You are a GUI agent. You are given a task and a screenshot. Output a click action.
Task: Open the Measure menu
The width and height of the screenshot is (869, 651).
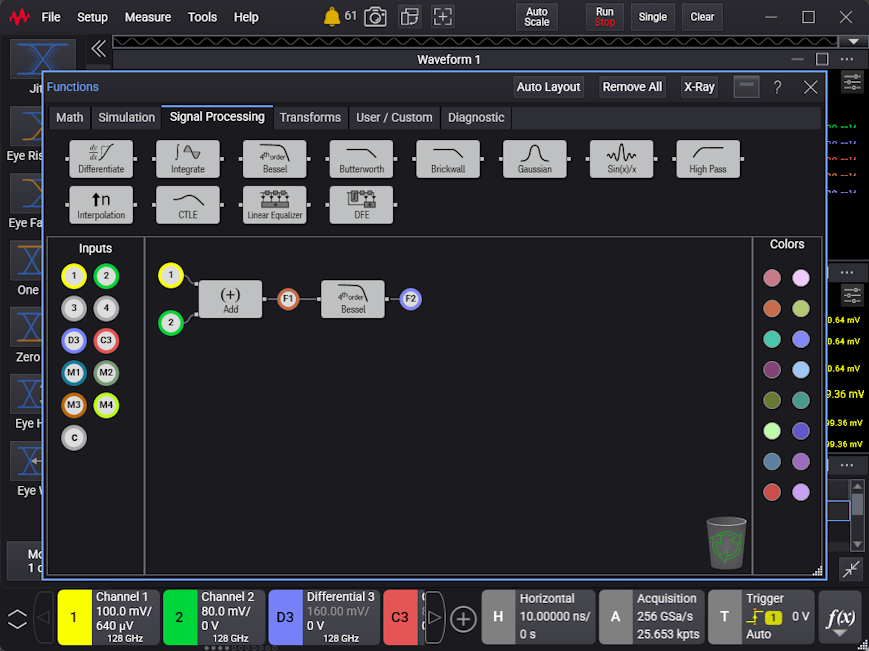coord(148,17)
